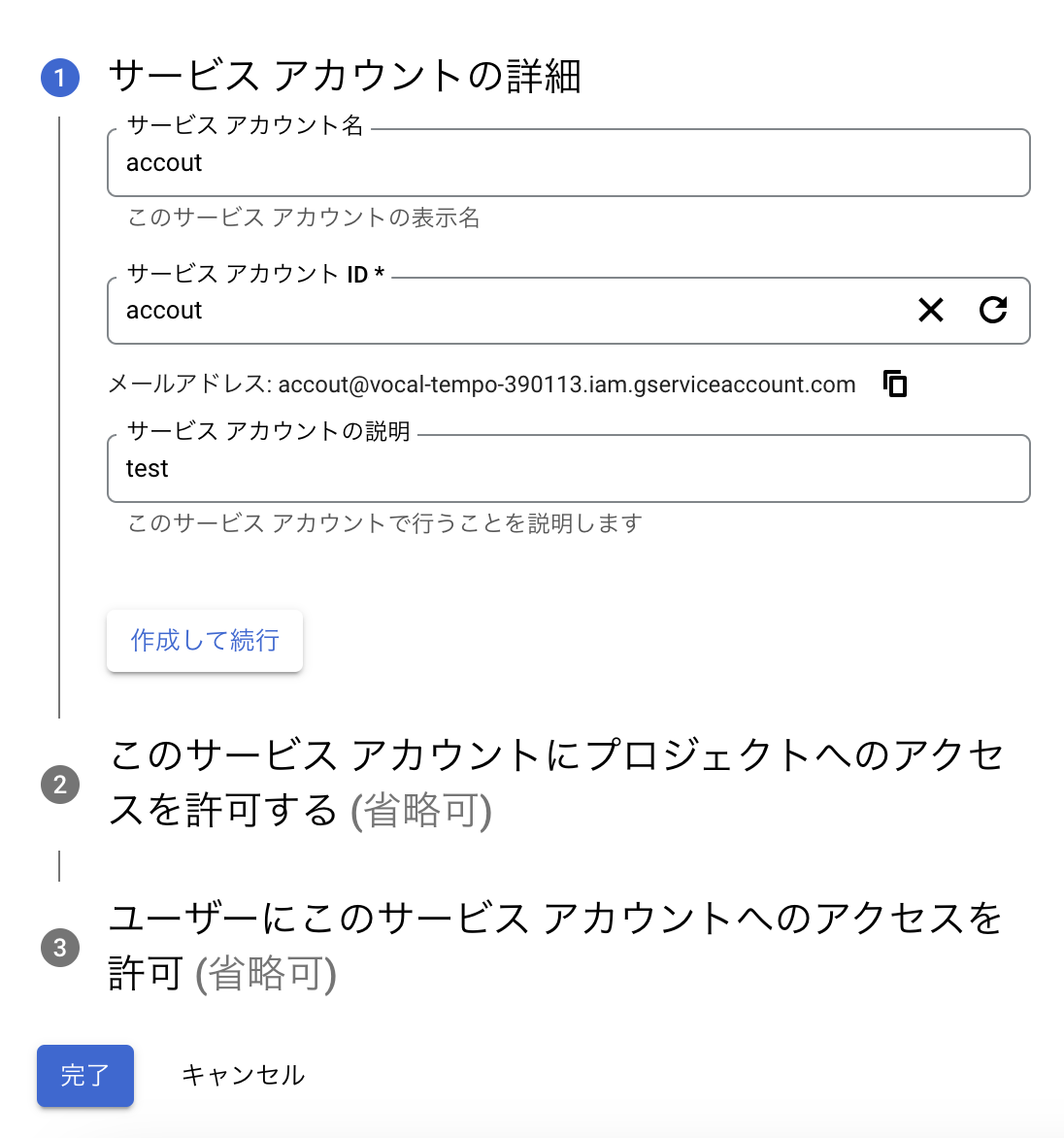The width and height of the screenshot is (1064, 1138).
Task: Click the blue 完了 button
Action: (x=85, y=1076)
